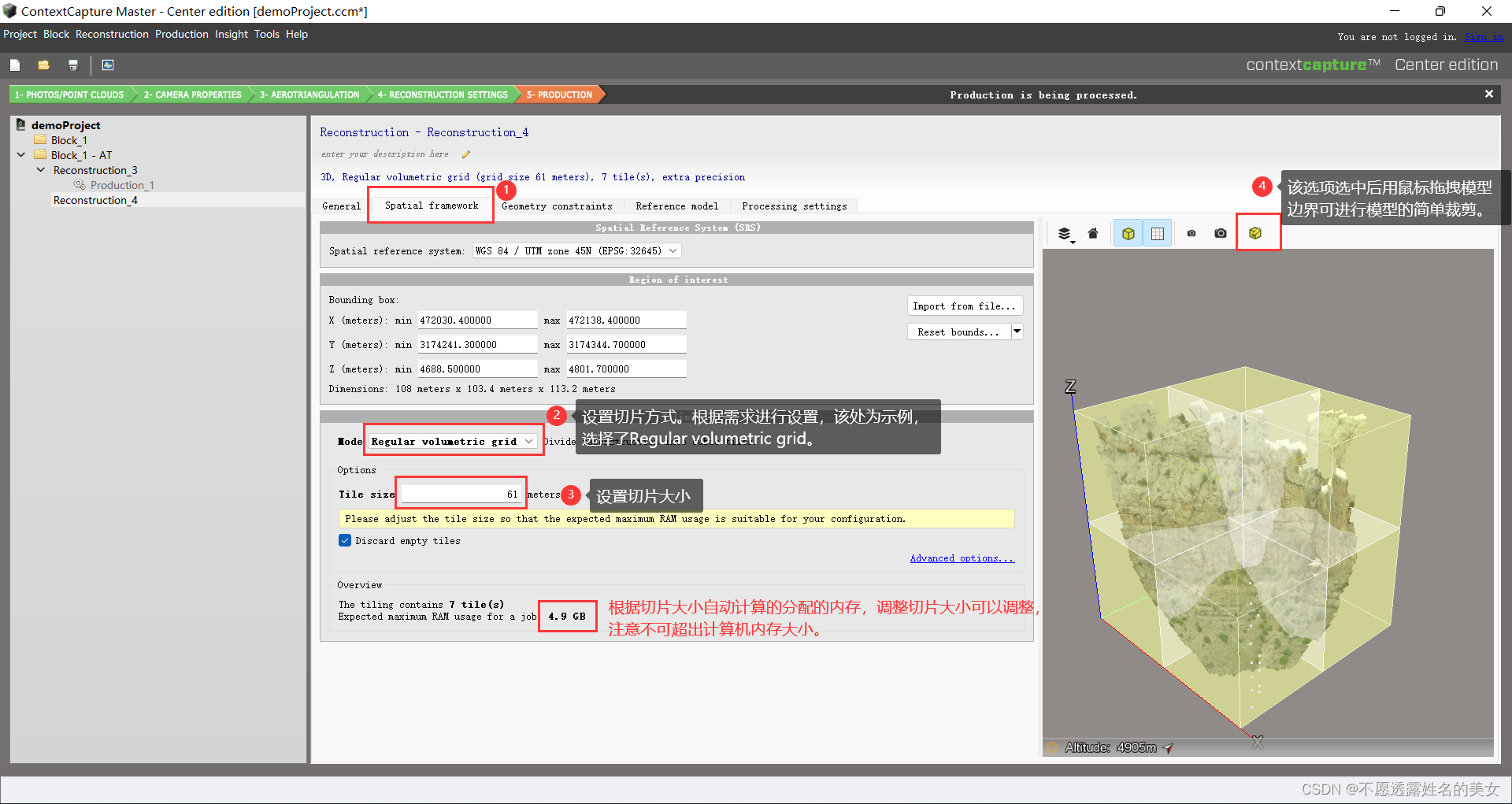
Task: Open the Production menu
Action: [x=182, y=34]
